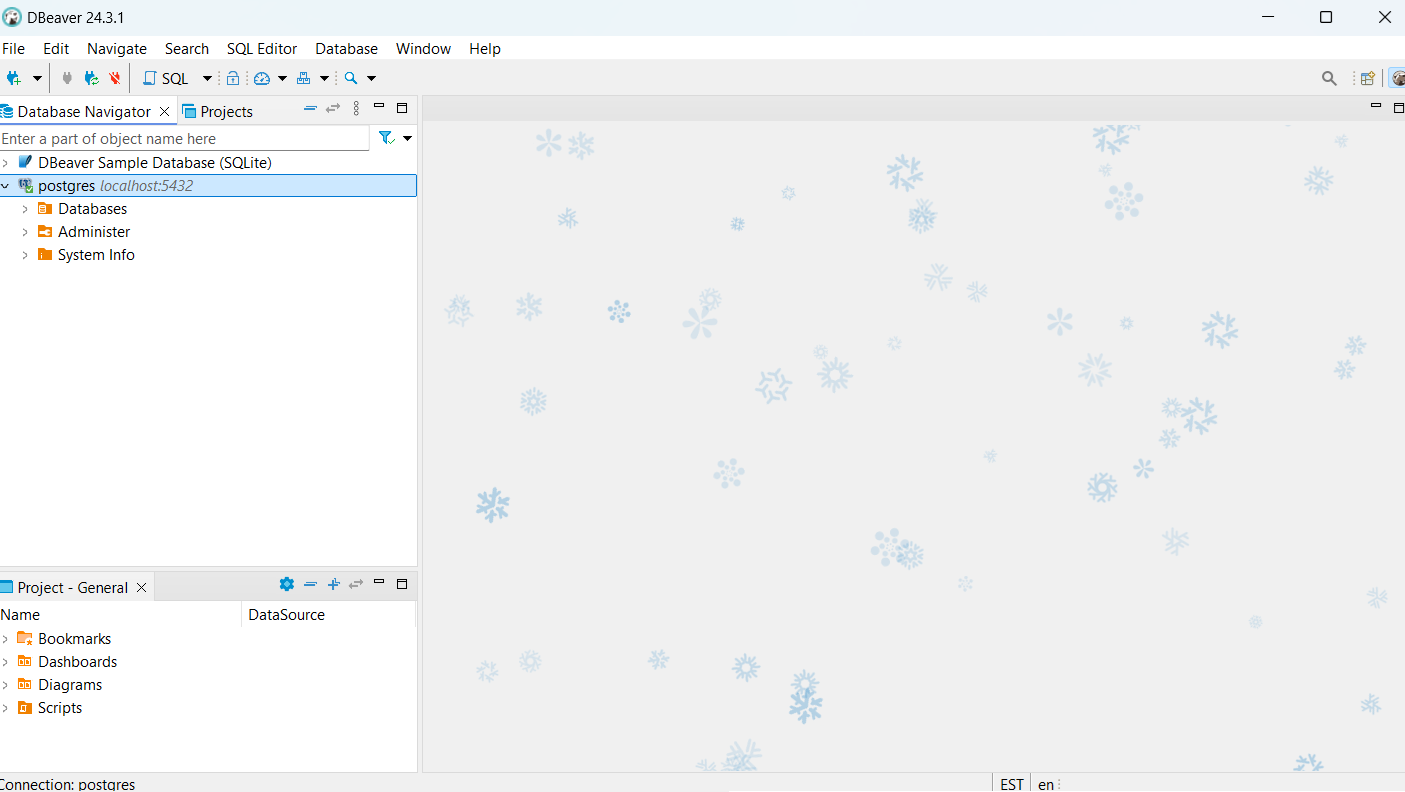The height and width of the screenshot is (792, 1405).
Task: Click the Project General settings gear
Action: [x=287, y=584]
